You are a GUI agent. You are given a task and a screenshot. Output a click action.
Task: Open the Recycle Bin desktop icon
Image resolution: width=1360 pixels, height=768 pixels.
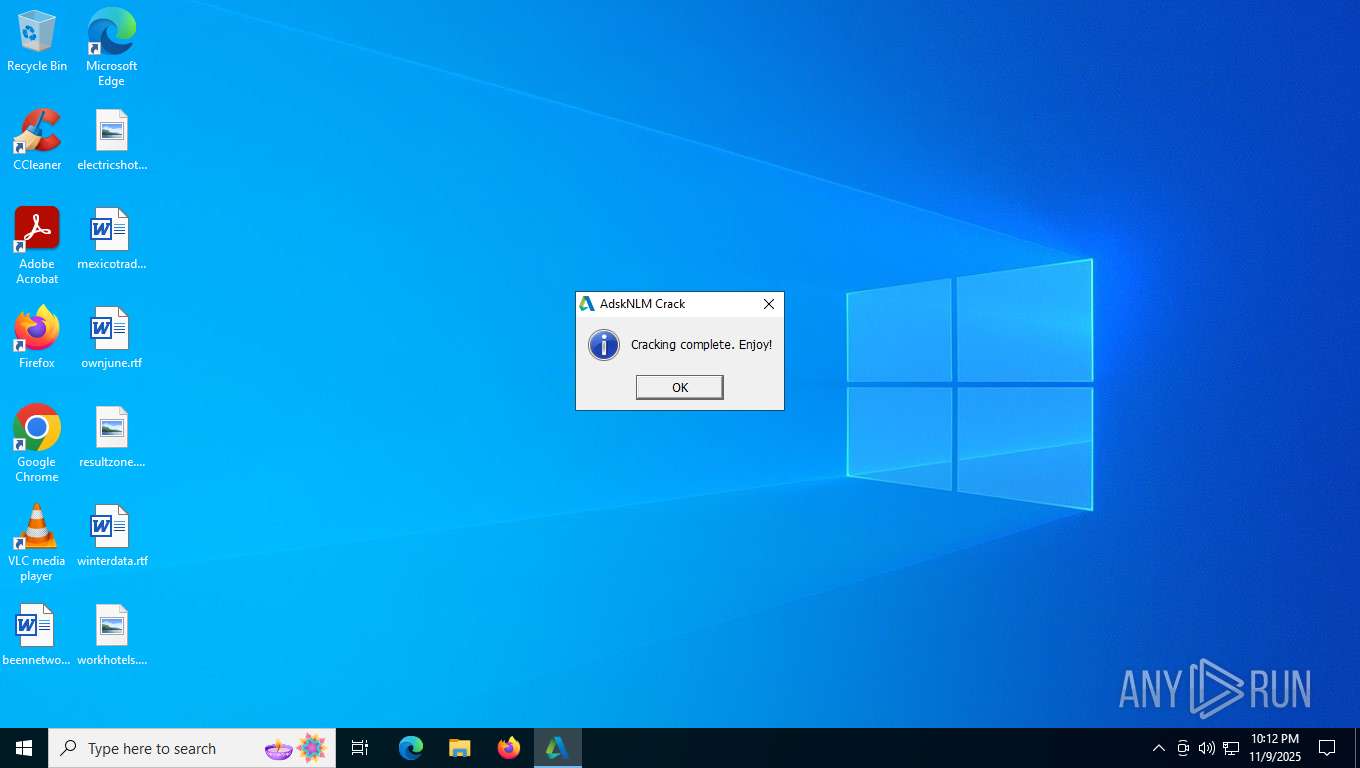[x=37, y=42]
